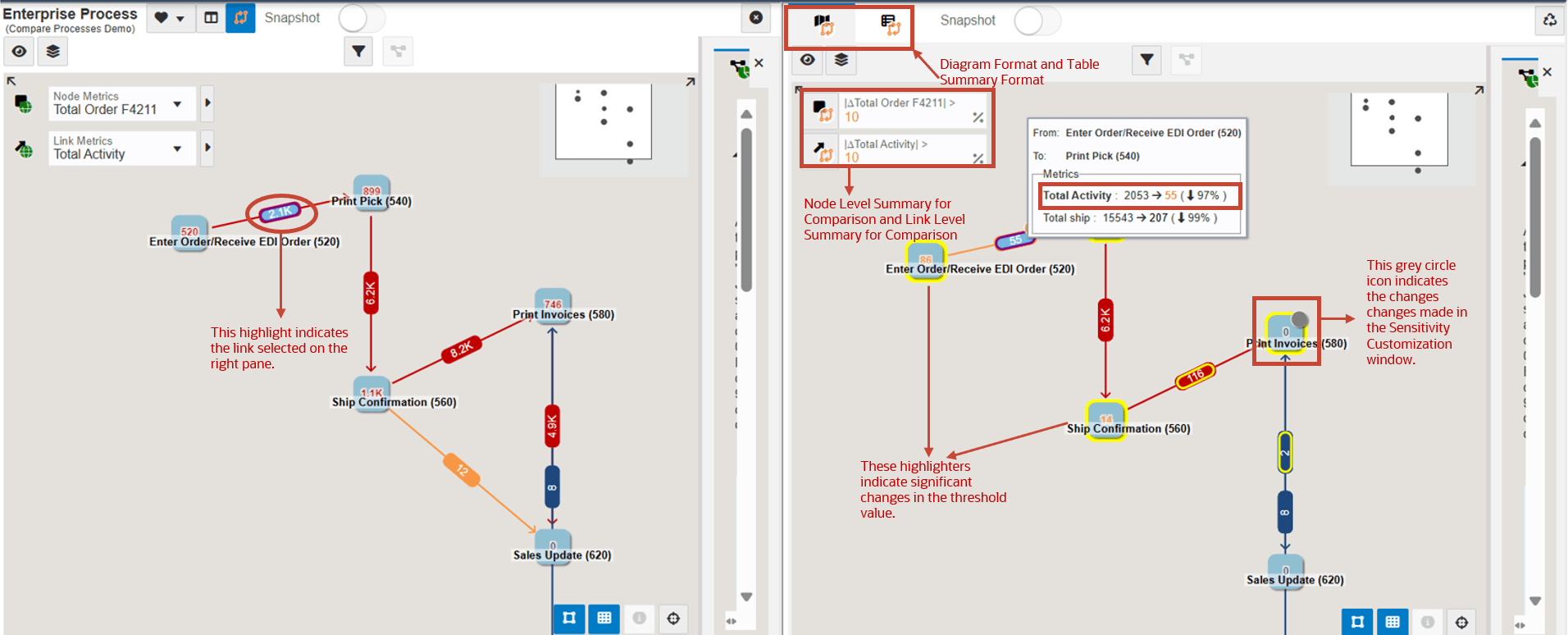This screenshot has width=1568, height=635.
Task: Click the link-level comparison summary icon
Action: coord(823,151)
